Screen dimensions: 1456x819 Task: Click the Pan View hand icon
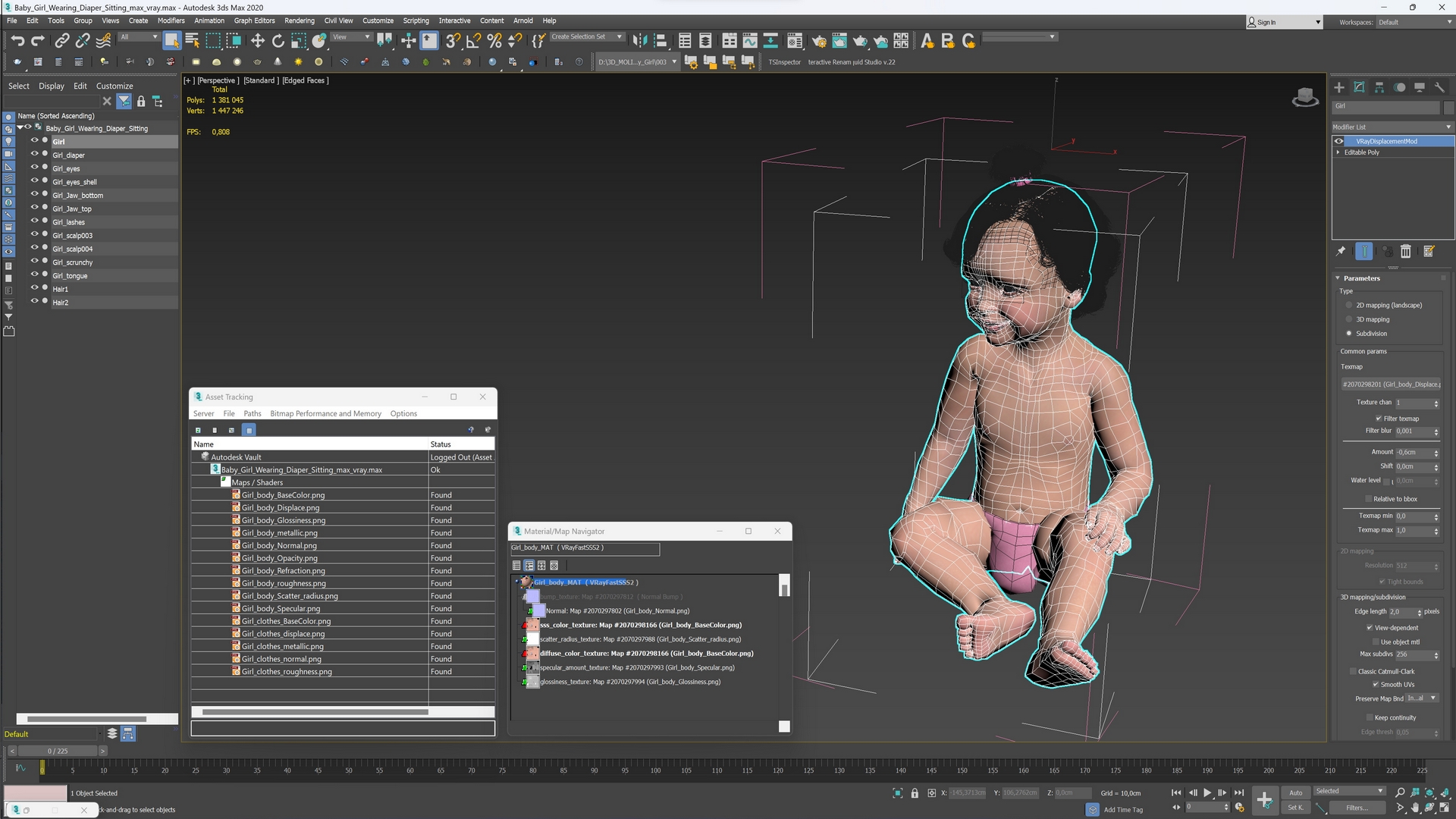point(1415,808)
